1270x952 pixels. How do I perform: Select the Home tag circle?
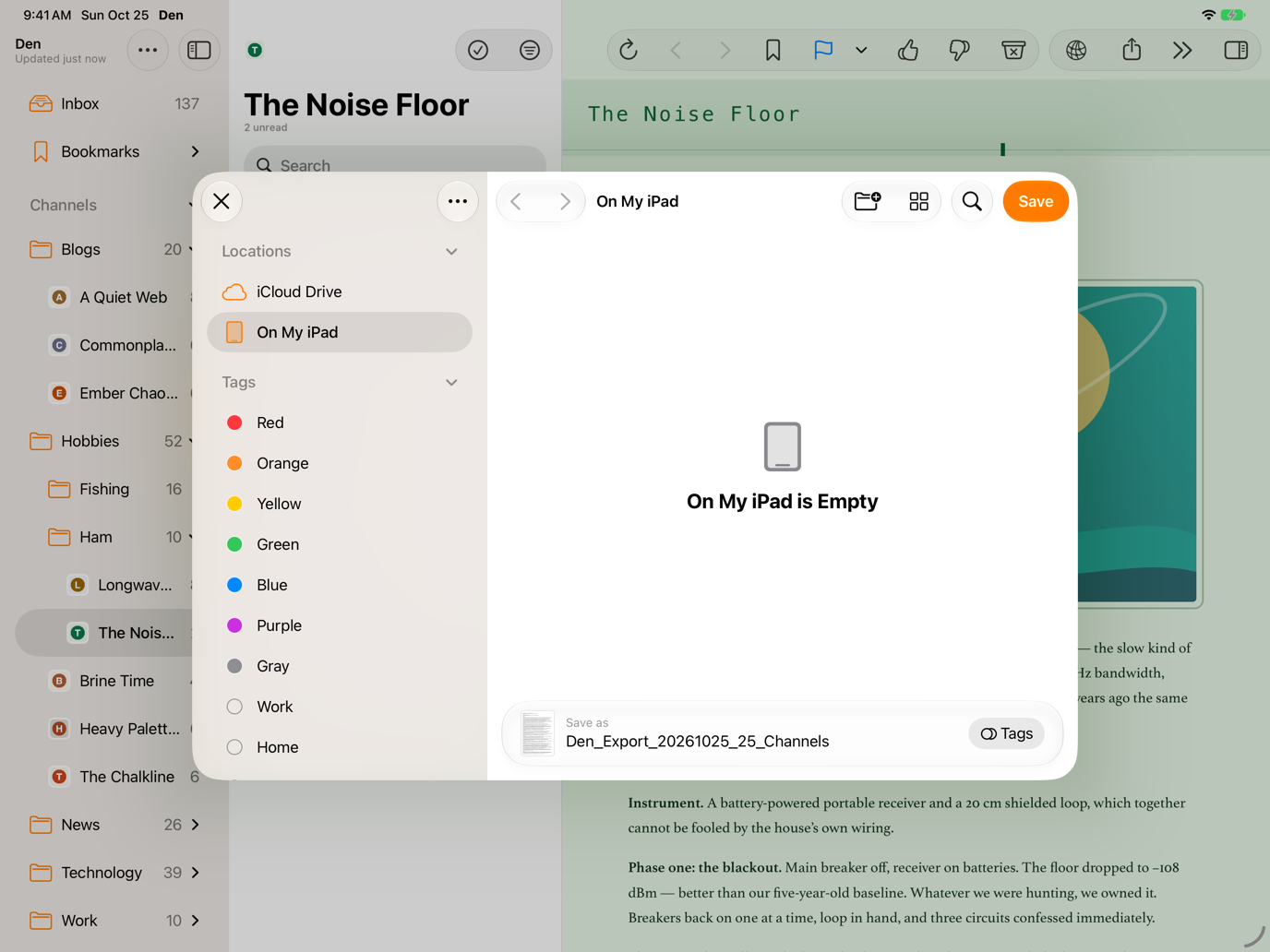(234, 747)
